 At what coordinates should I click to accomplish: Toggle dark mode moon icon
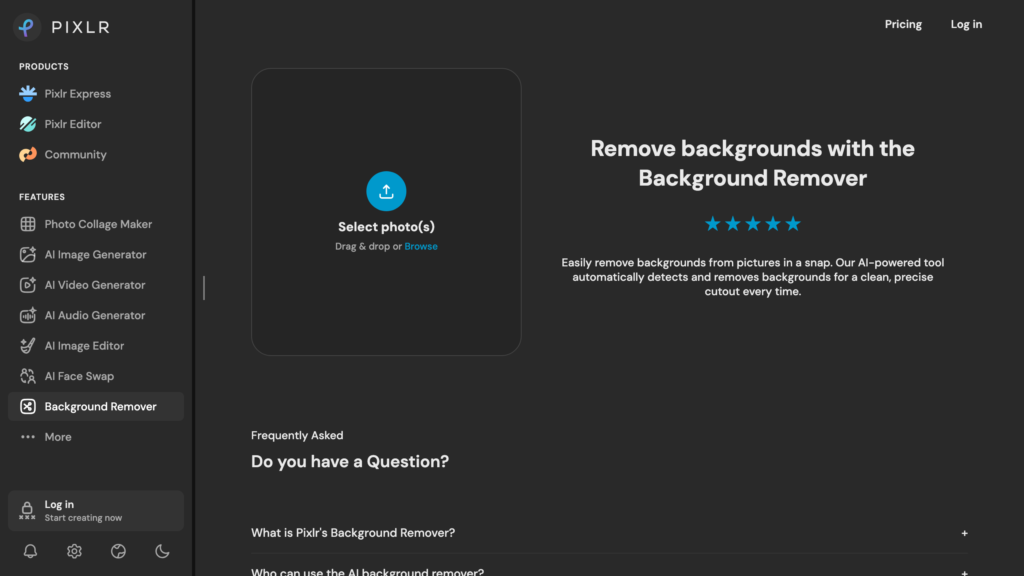pos(162,551)
